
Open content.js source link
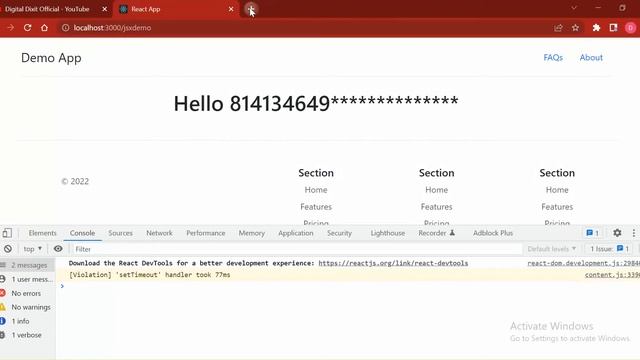click(x=612, y=275)
